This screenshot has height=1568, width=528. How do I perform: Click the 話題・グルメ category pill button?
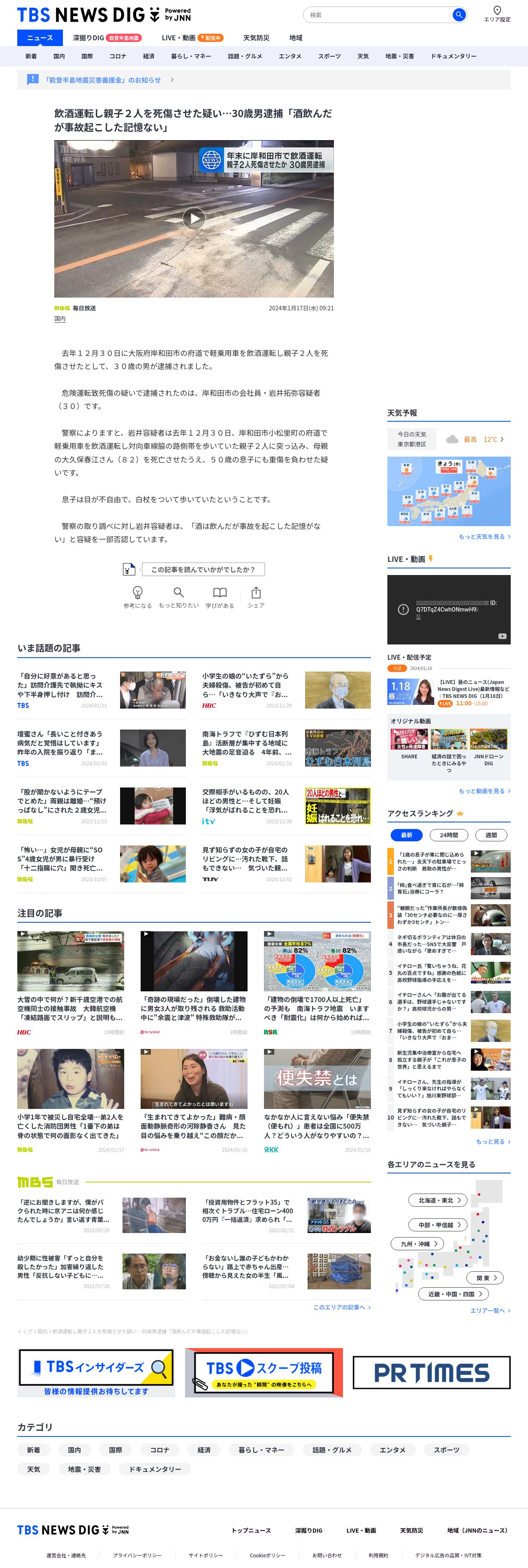click(x=332, y=1450)
